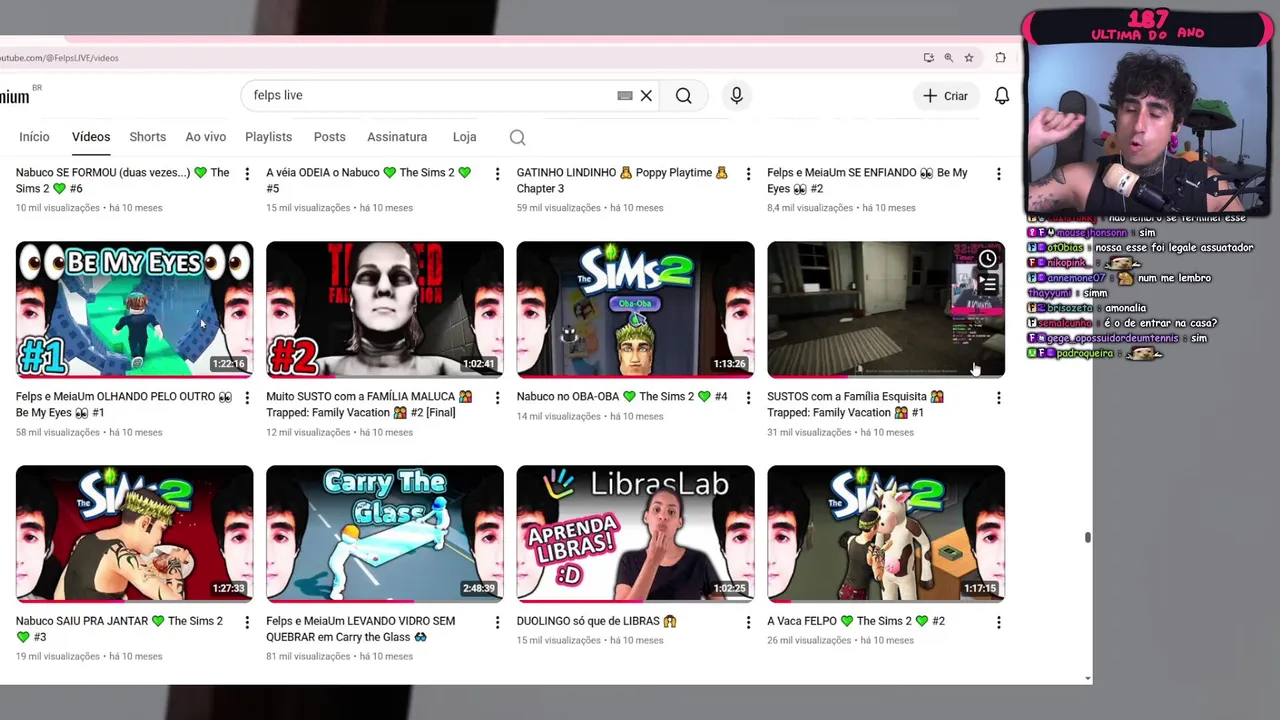Image resolution: width=1280 pixels, height=720 pixels.
Task: Open Muito SUSTO com a FAMÍLIA MALUCA title link
Action: (x=369, y=404)
